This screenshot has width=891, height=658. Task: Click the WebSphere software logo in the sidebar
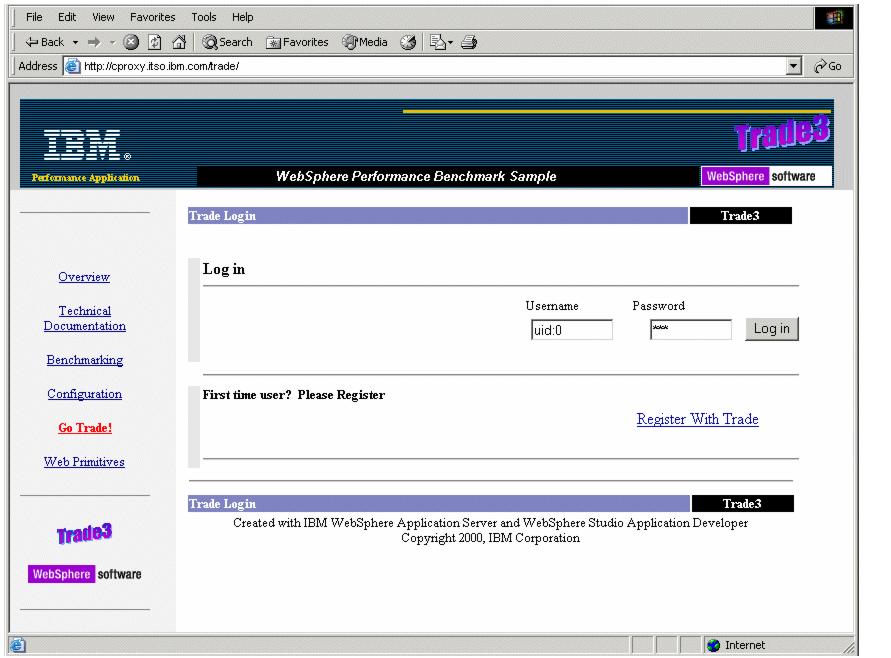point(85,574)
